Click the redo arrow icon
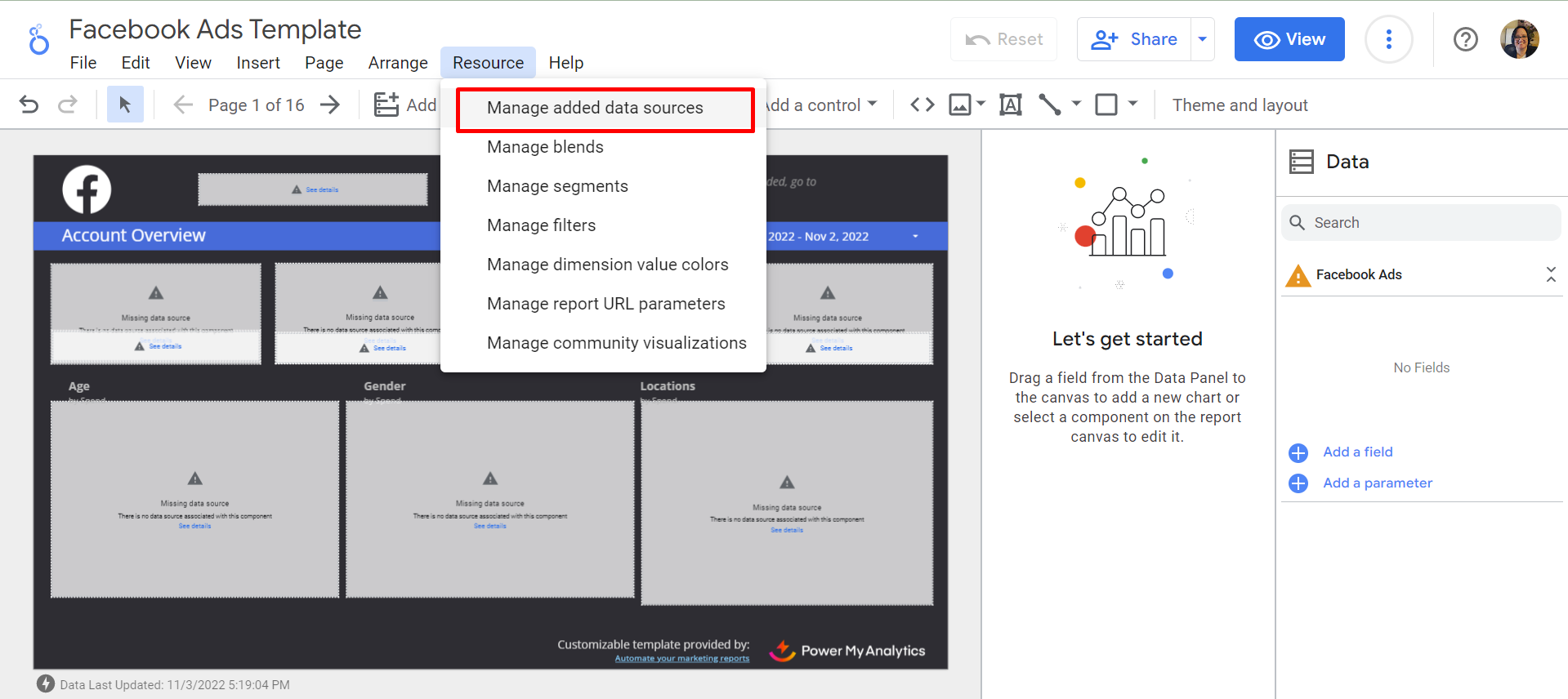This screenshot has height=699, width=1568. click(x=68, y=105)
